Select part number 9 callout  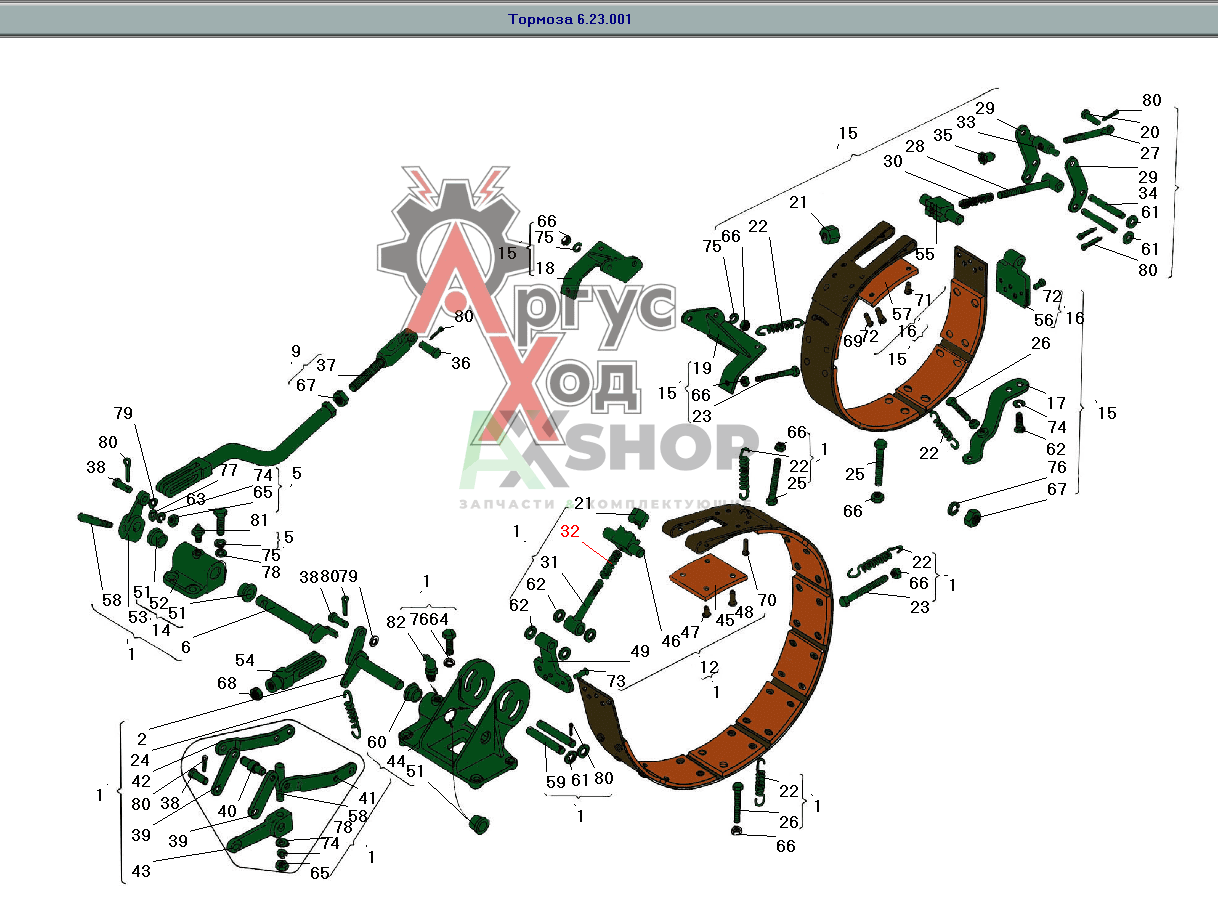(295, 350)
